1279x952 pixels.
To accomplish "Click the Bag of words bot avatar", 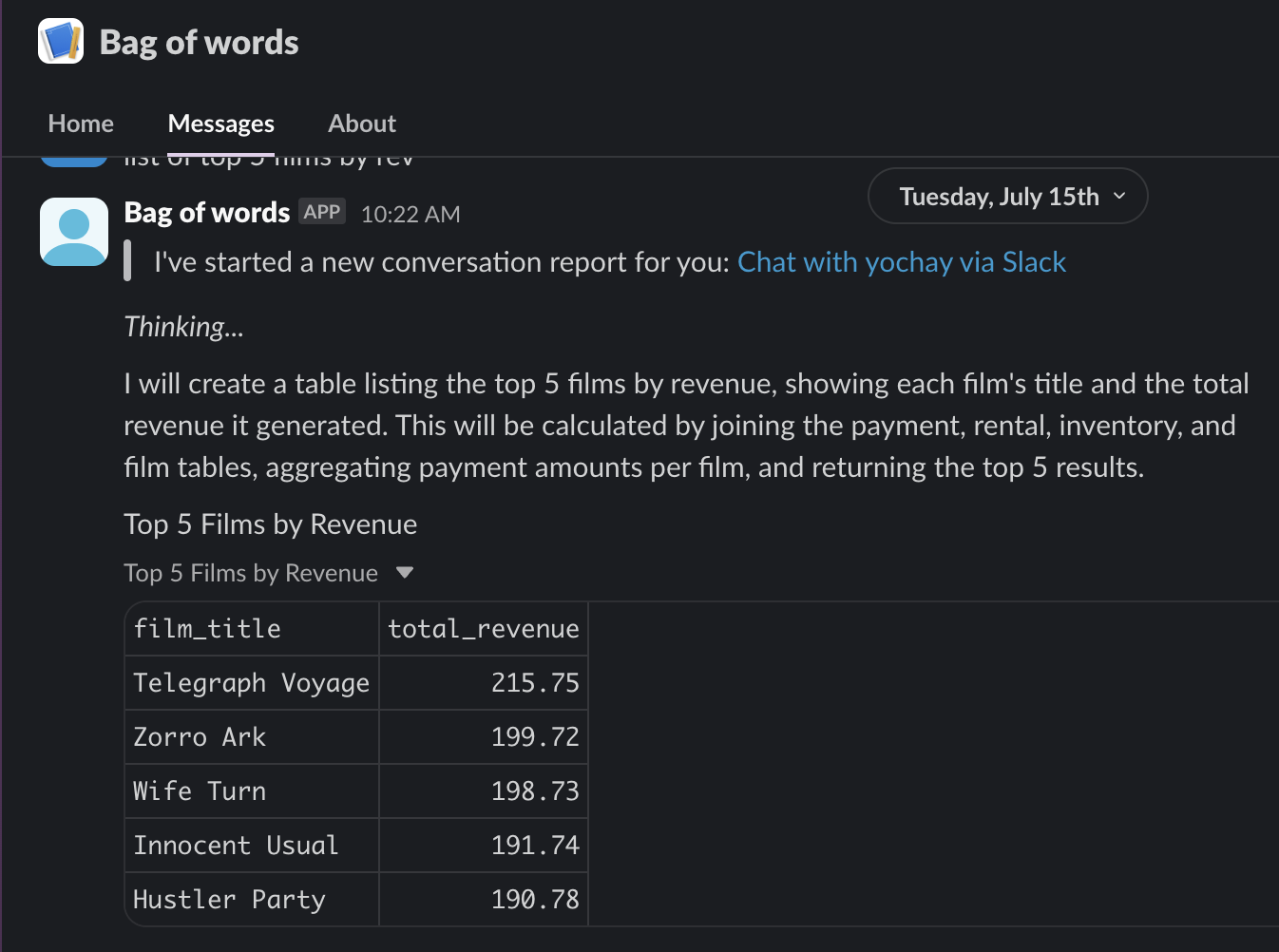I will (74, 232).
